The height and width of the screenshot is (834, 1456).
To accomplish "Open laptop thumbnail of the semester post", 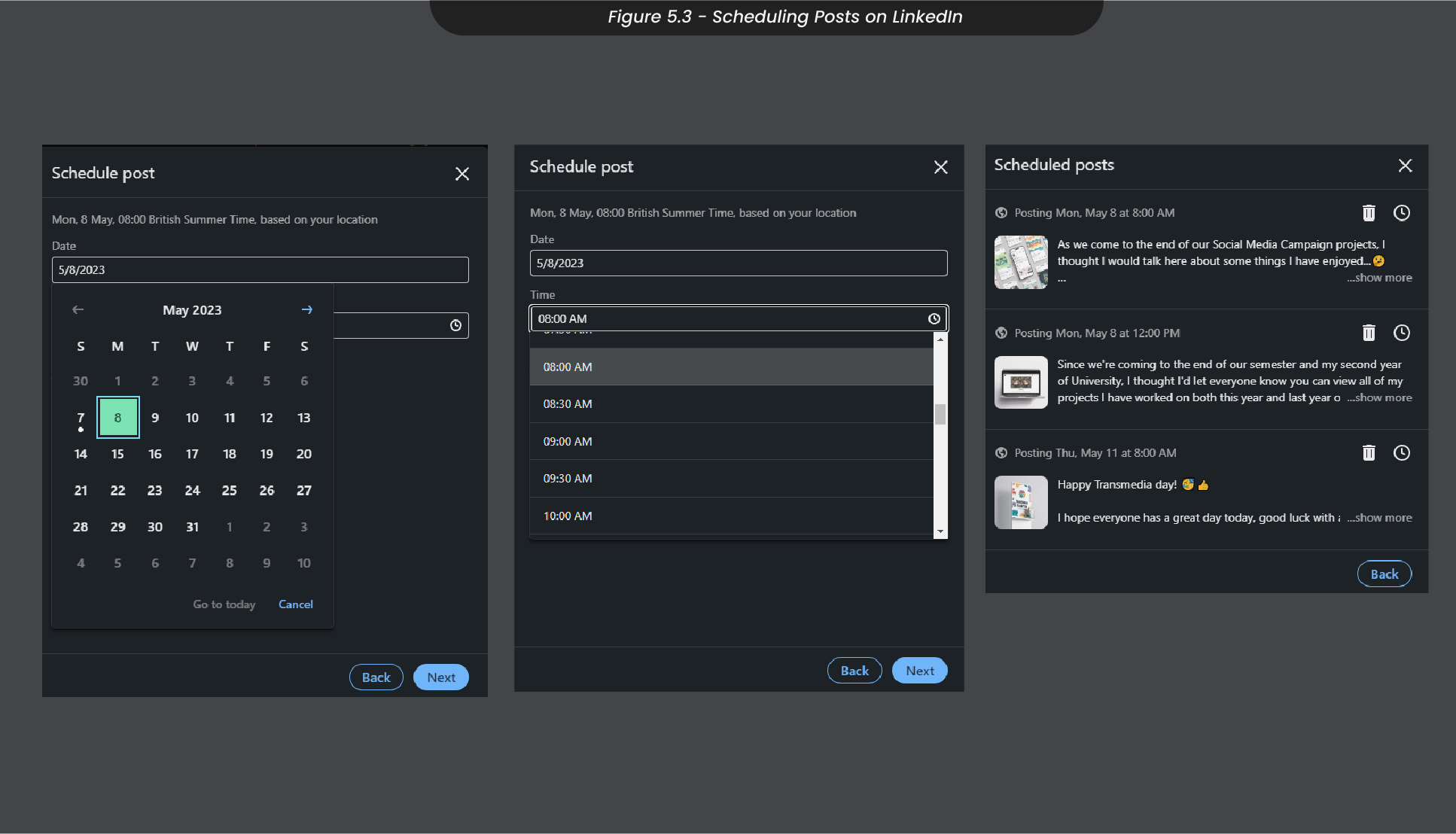I will (1021, 382).
